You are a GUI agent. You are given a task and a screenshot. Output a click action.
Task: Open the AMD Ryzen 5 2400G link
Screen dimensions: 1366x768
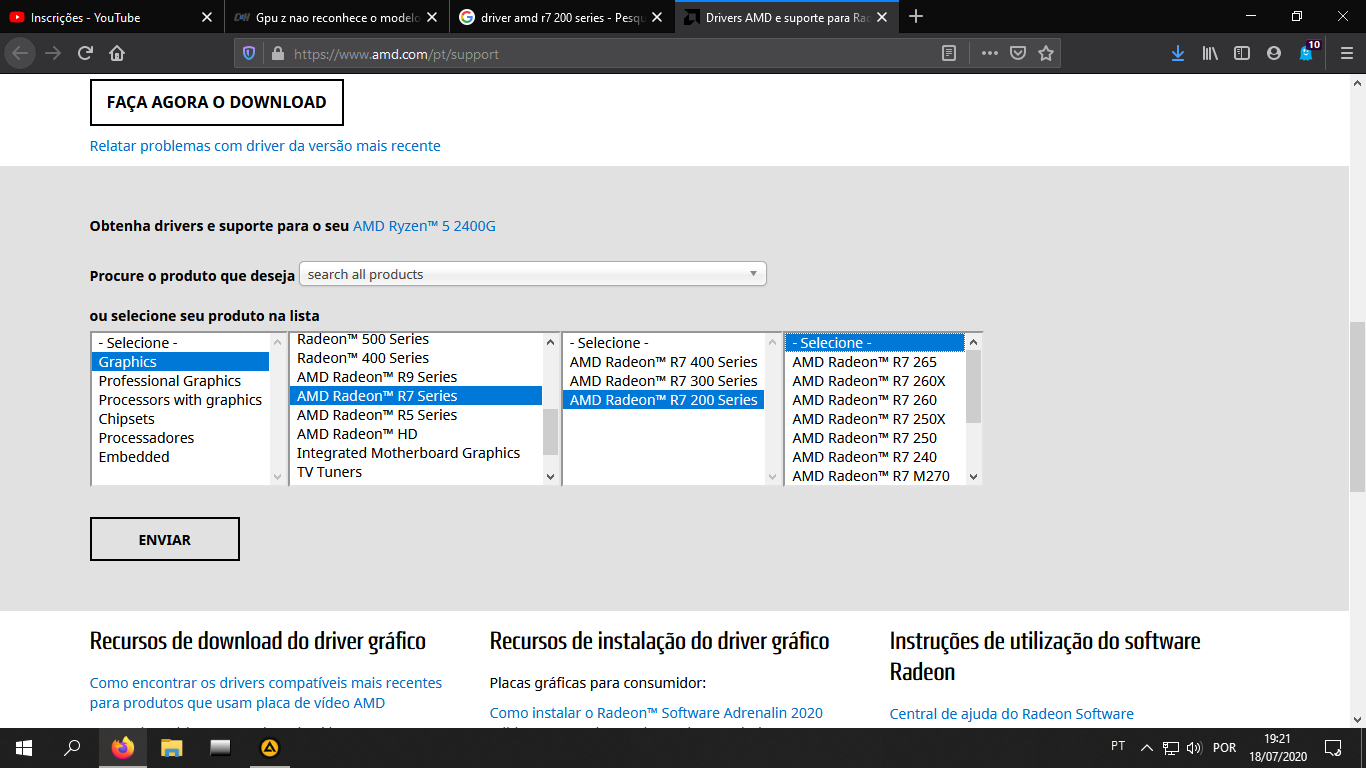coord(424,226)
